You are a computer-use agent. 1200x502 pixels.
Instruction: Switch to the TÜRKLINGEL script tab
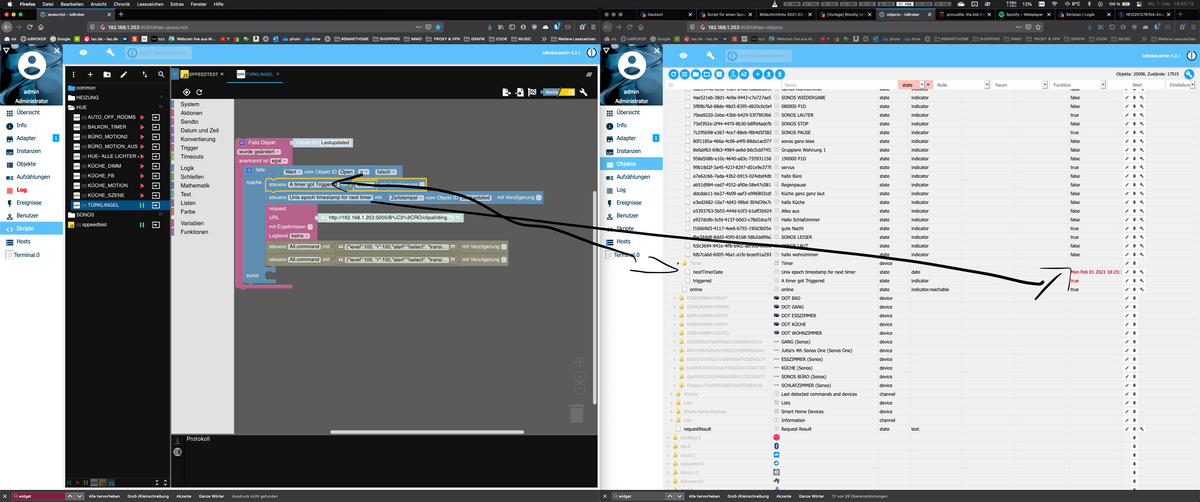pos(257,75)
